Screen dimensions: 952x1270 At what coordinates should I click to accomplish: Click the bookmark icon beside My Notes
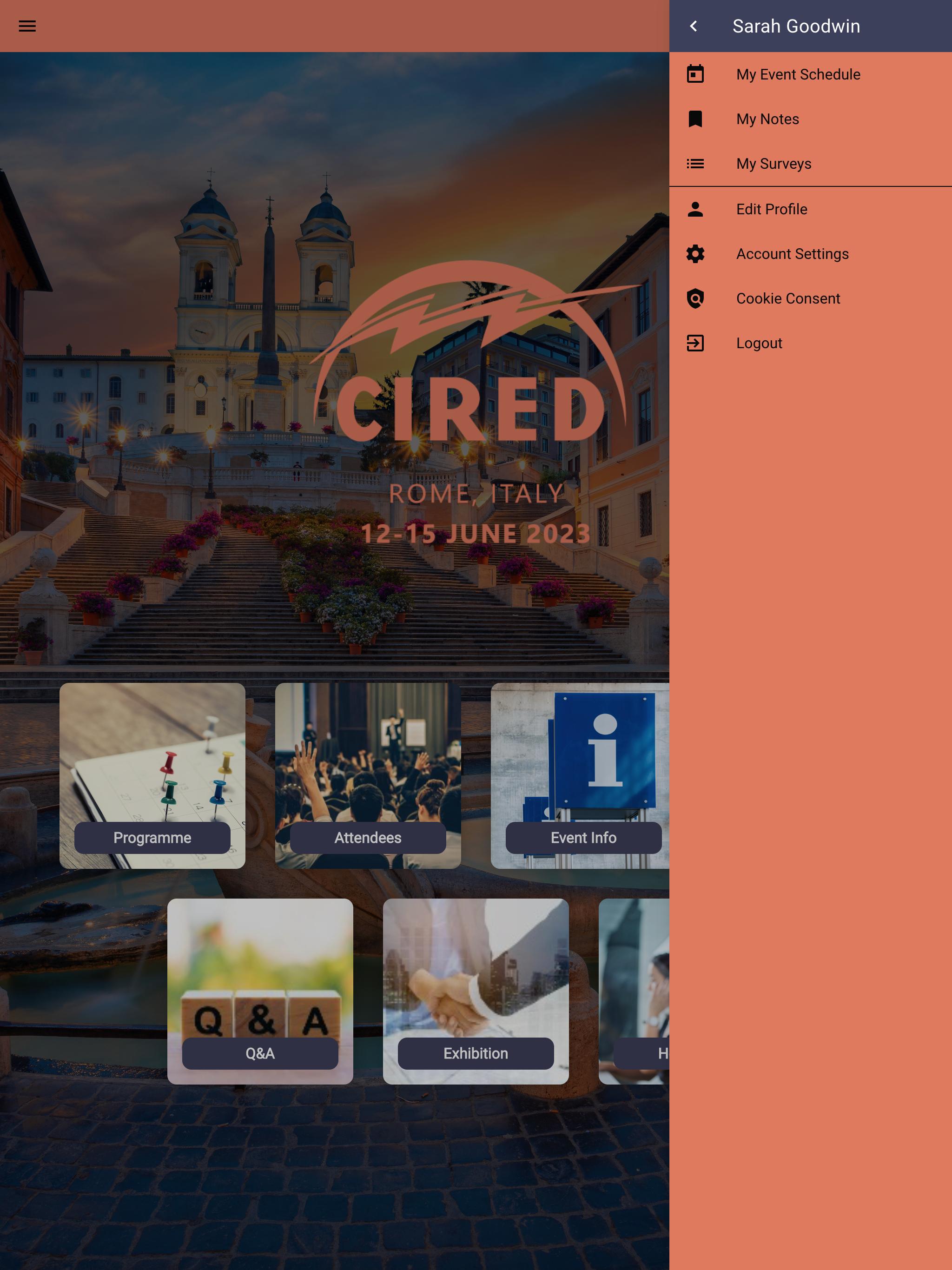695,119
